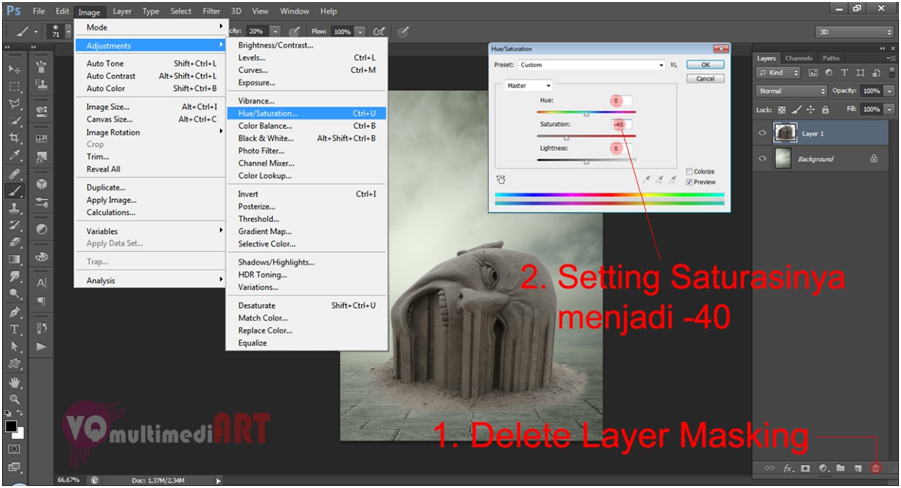Viewport: 901px width, 488px height.
Task: Select the Eraser tool
Action: pos(14,242)
